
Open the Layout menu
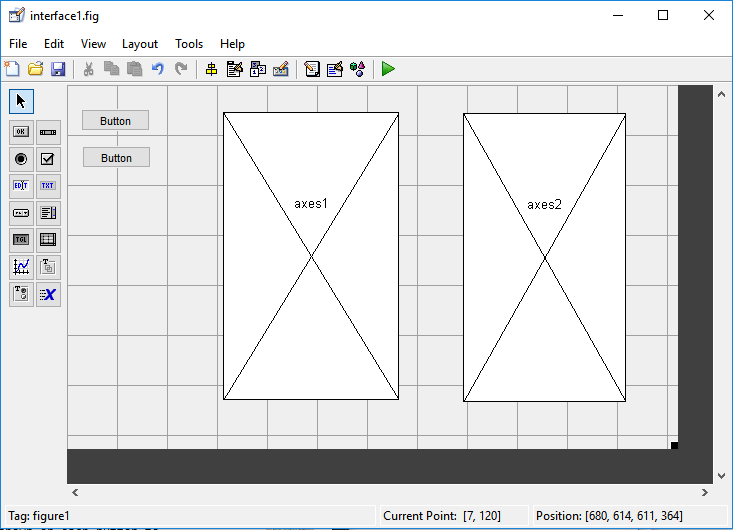coord(140,44)
